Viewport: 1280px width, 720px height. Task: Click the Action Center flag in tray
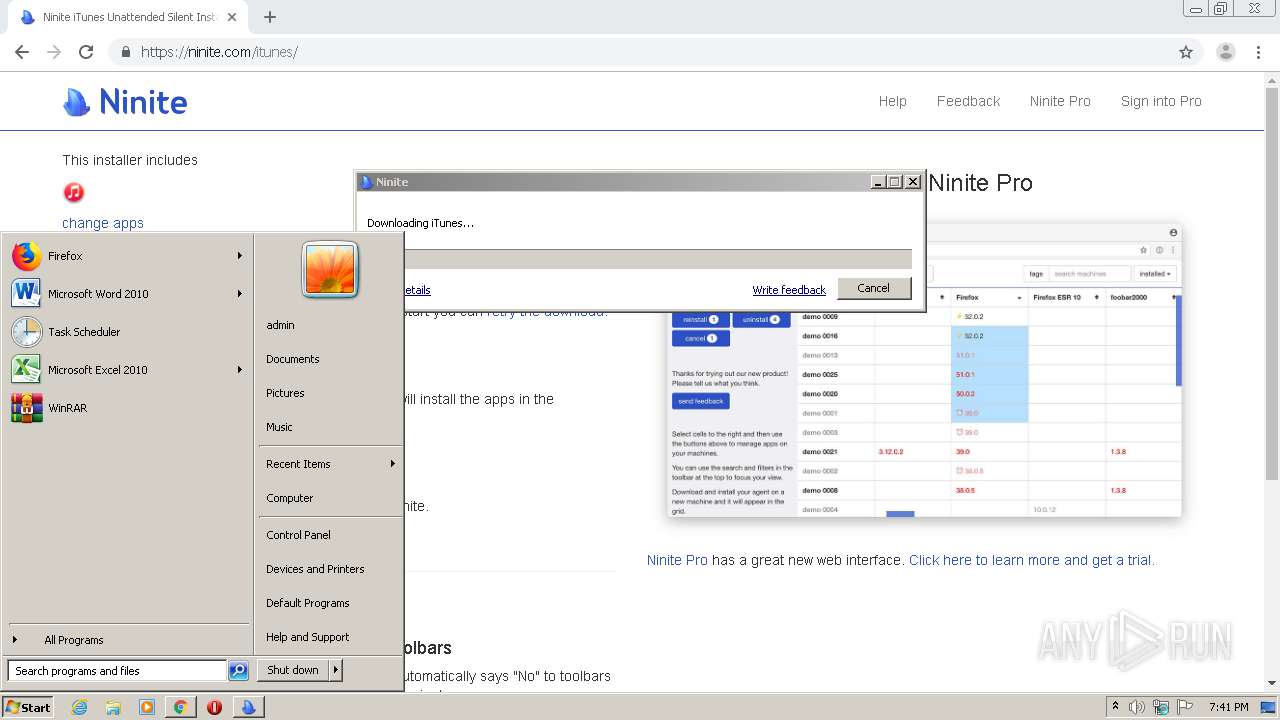pos(1185,707)
